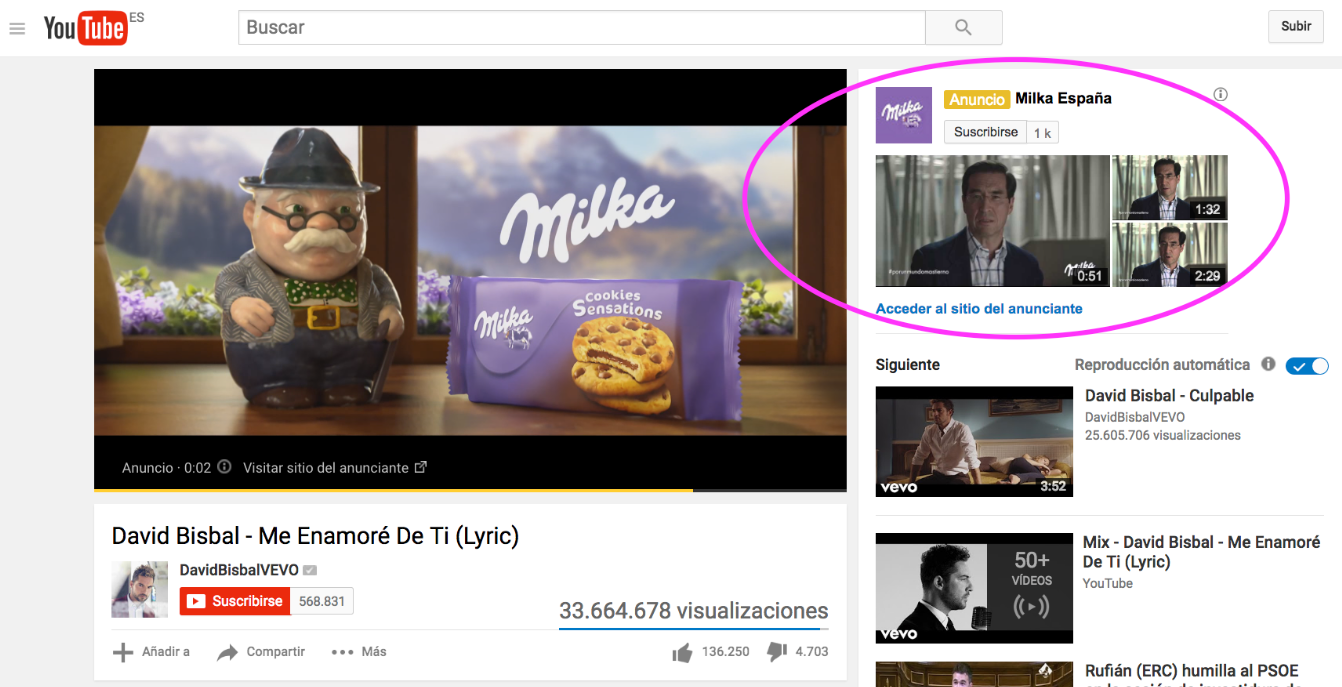Open the hamburger guide menu
The width and height of the screenshot is (1342, 687).
[17, 29]
